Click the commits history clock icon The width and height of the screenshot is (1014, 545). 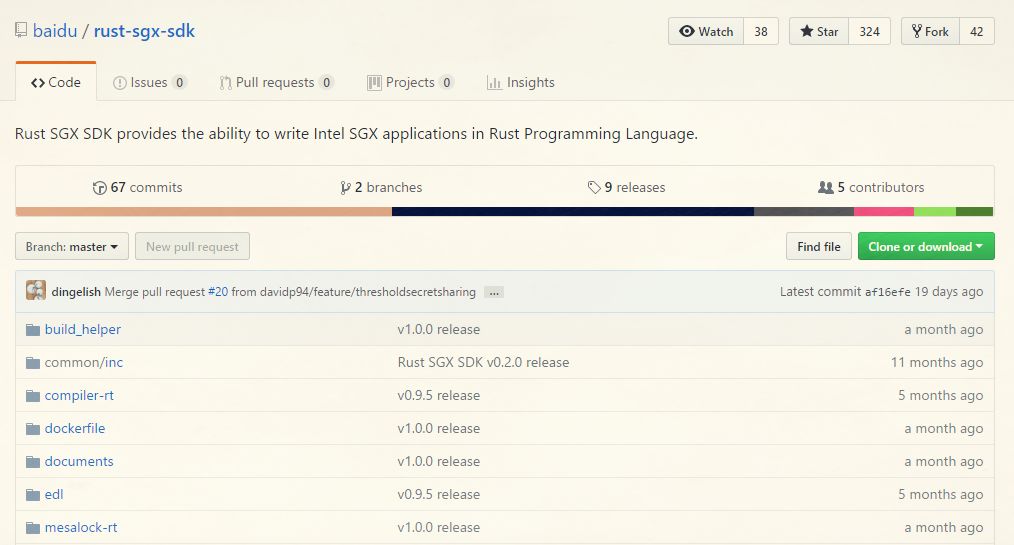tap(99, 188)
